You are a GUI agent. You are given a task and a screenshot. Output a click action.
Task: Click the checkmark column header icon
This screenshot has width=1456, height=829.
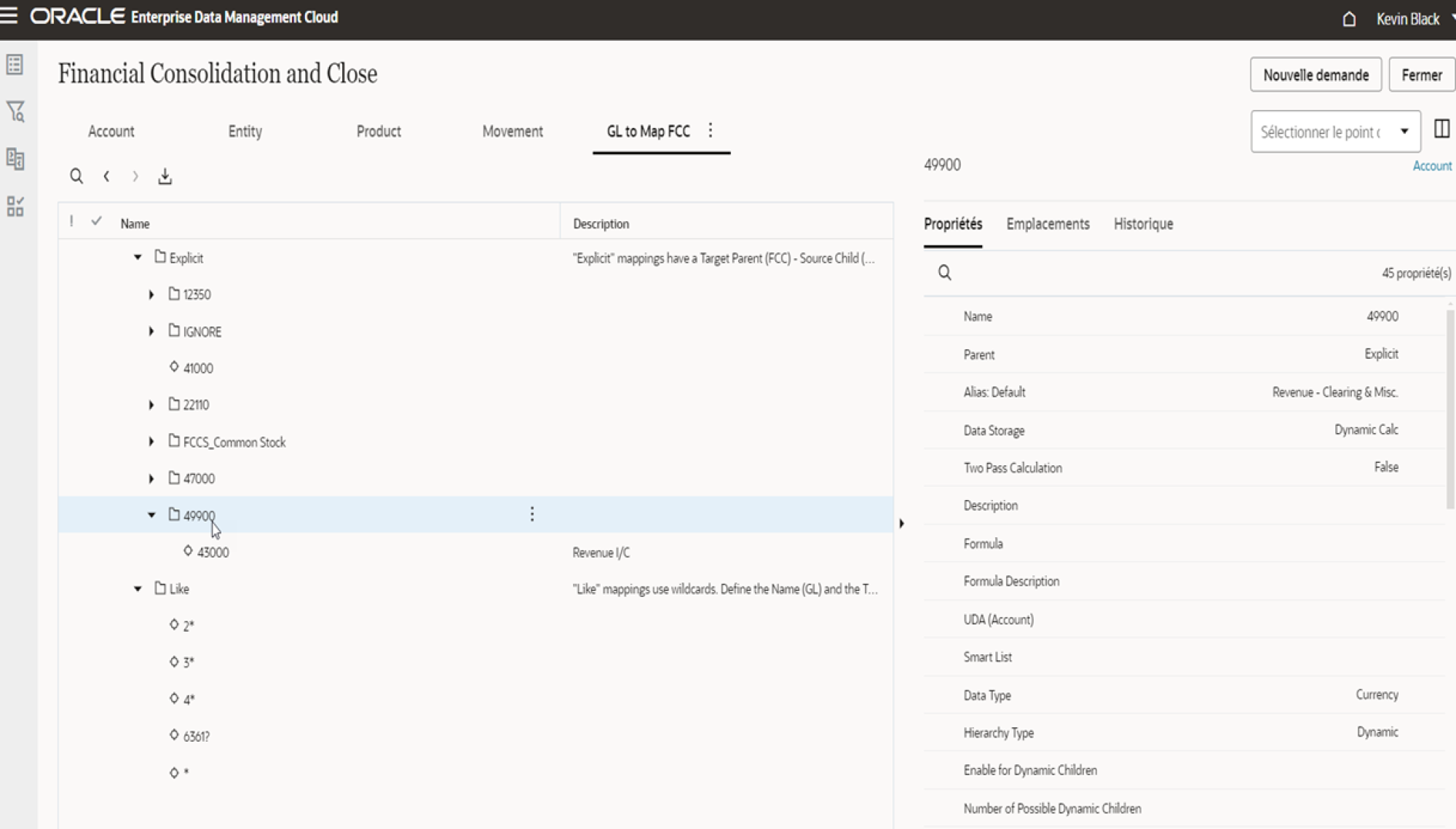coord(96,221)
